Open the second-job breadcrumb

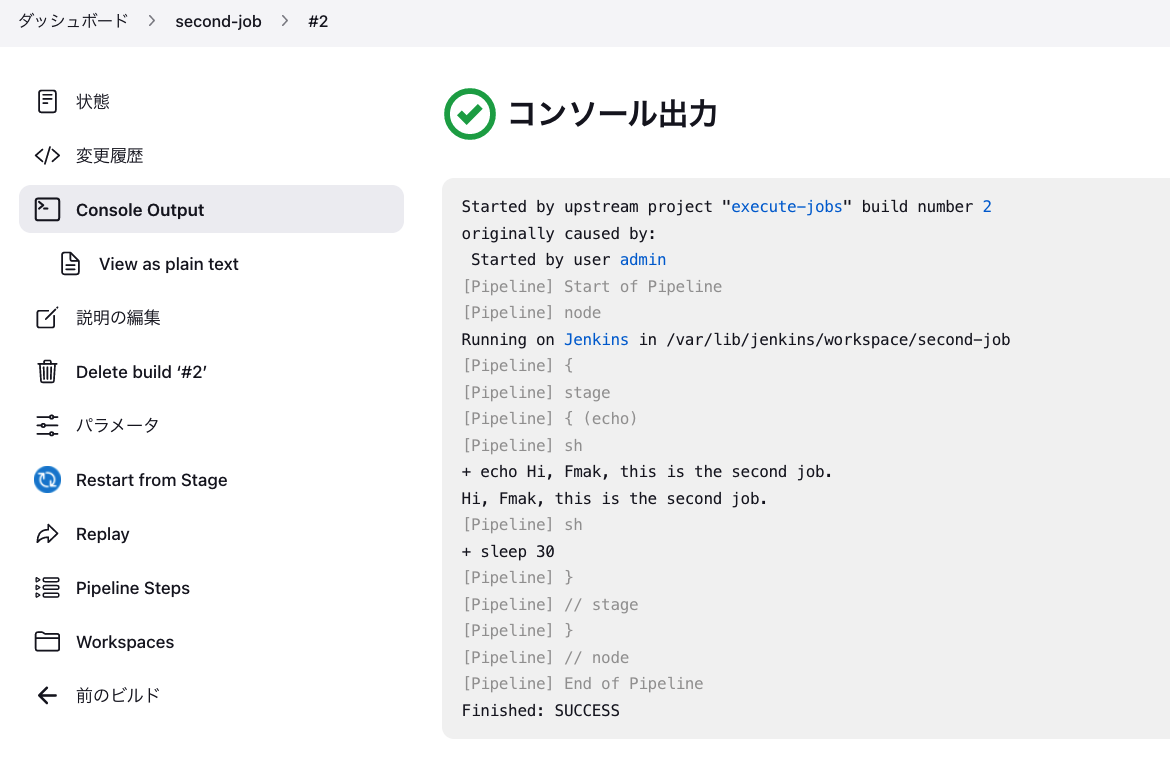click(x=218, y=21)
